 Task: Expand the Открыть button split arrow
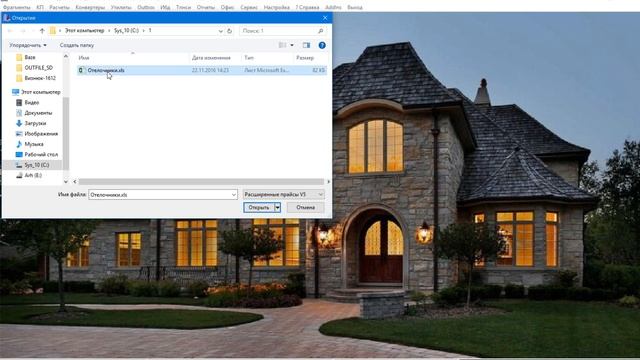278,207
